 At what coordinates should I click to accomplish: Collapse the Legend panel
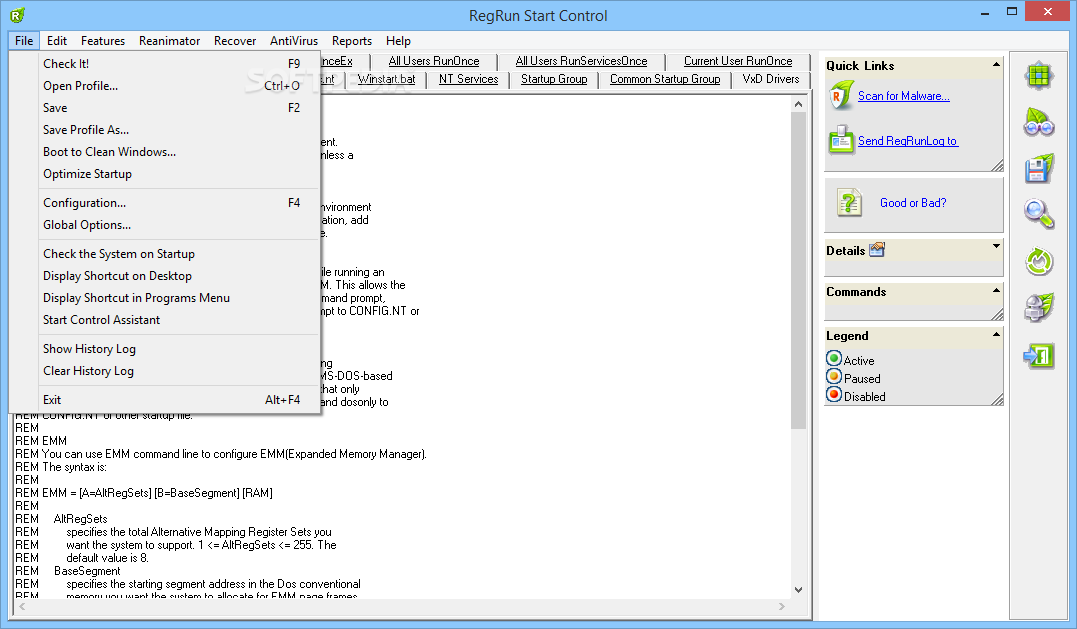(x=996, y=334)
